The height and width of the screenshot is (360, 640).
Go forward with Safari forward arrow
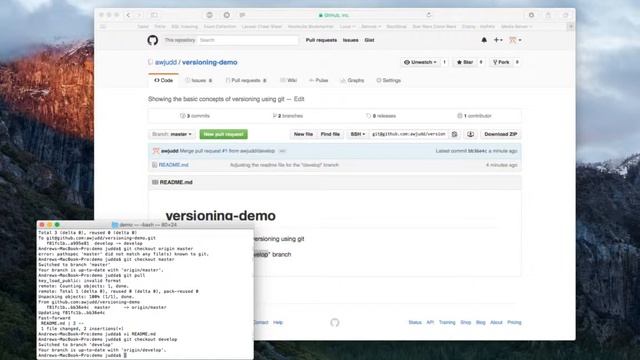tap(139, 15)
